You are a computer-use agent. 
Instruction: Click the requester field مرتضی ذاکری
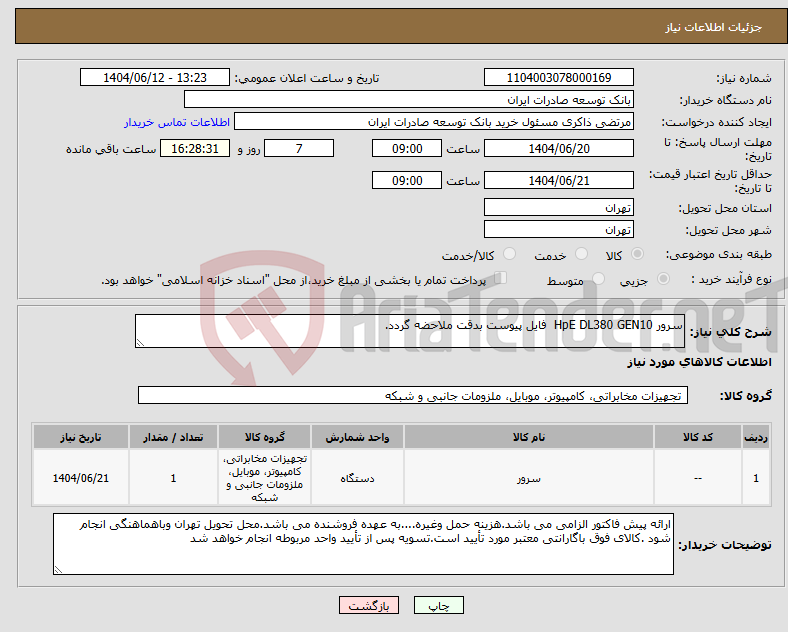pos(434,122)
